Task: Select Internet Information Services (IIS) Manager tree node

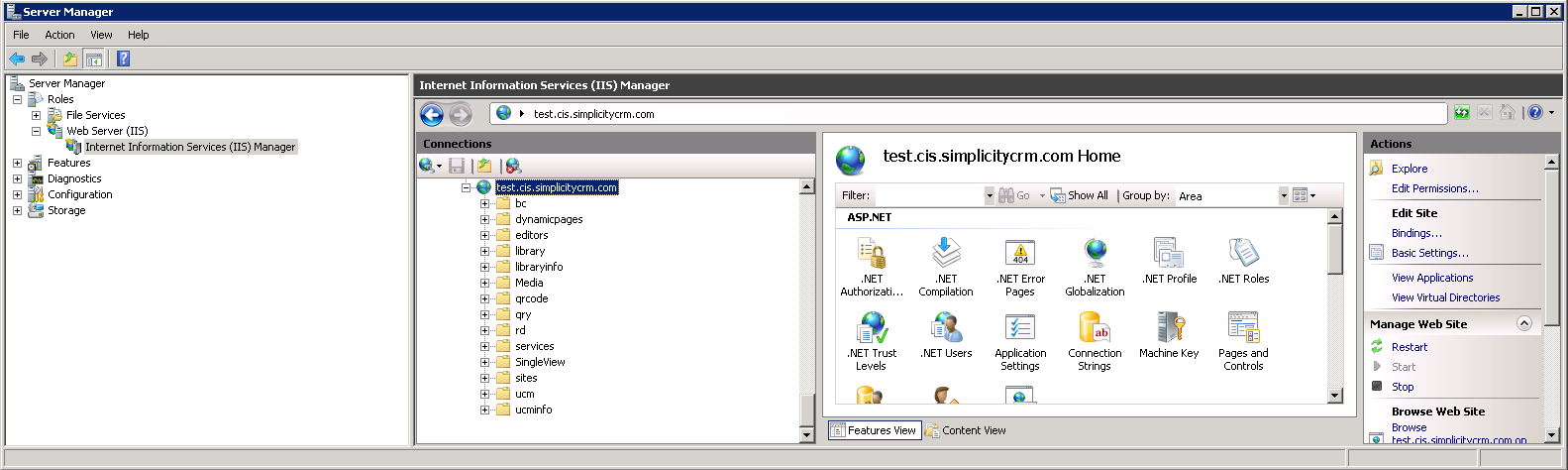Action: tap(190, 147)
